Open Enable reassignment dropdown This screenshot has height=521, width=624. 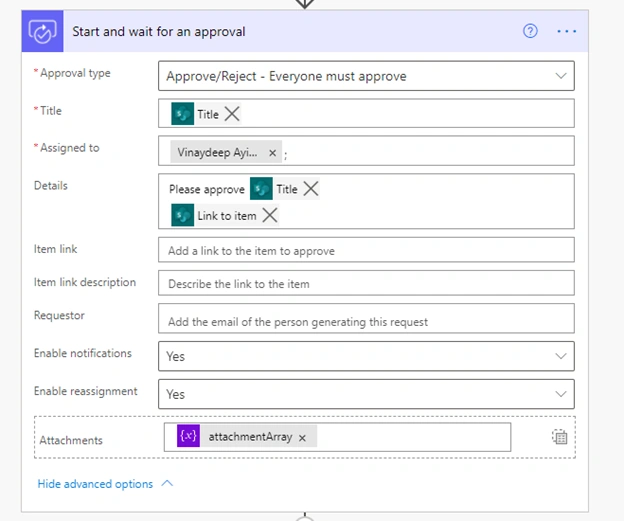point(366,394)
